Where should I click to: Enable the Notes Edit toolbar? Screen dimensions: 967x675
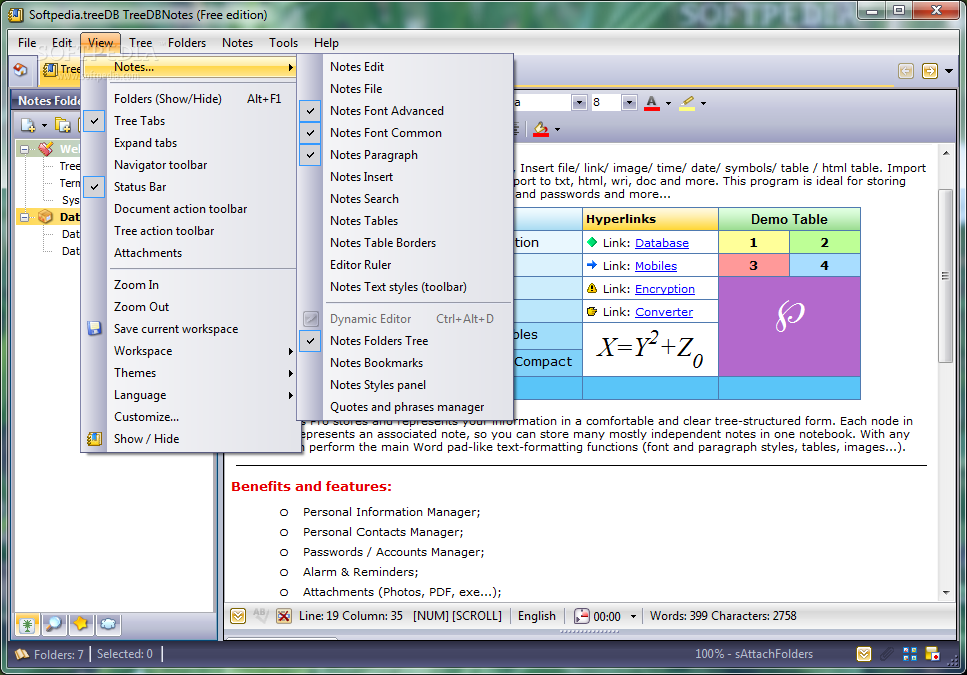pyautogui.click(x=405, y=67)
